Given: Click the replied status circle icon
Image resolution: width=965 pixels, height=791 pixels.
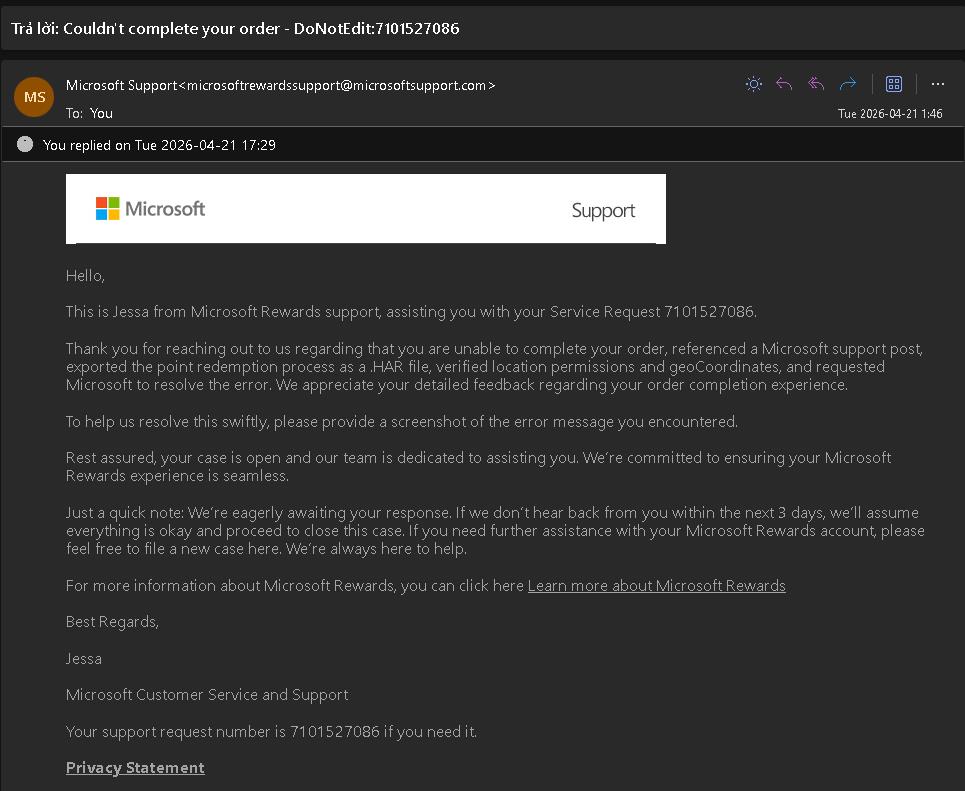Looking at the screenshot, I should [25, 144].
